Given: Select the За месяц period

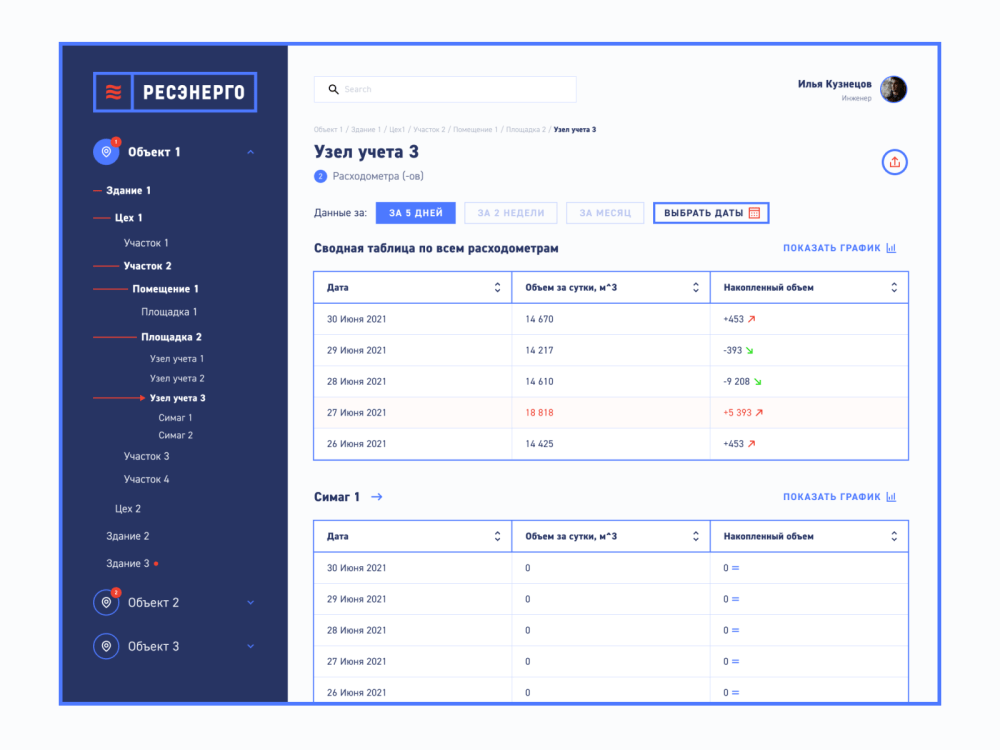Looking at the screenshot, I should coord(605,213).
